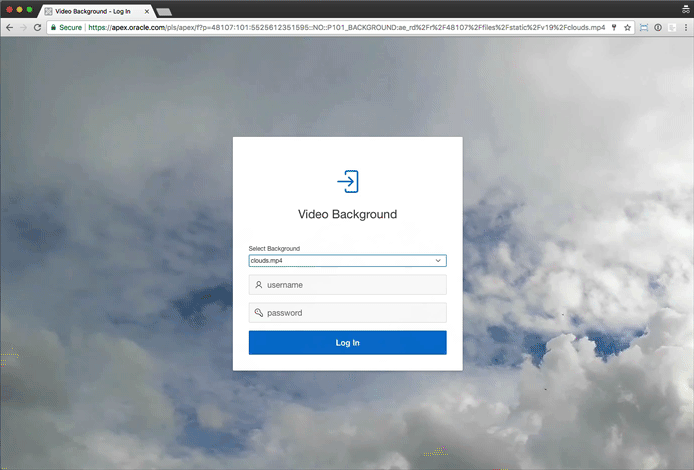Expand the clouds.mp4 dropdown chevron
Screen dimensions: 694x470
(438, 261)
